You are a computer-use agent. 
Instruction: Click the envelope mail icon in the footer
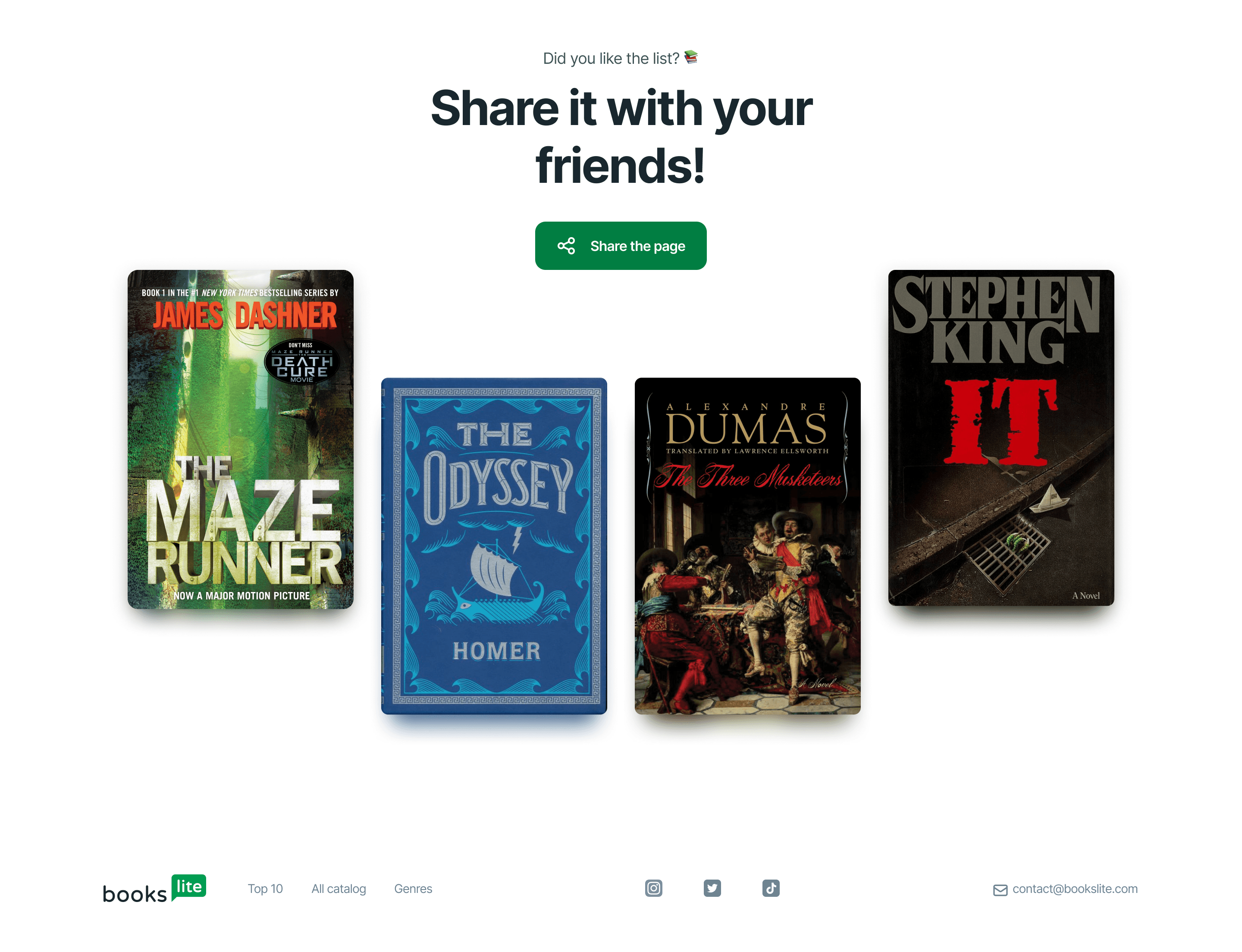coord(1000,889)
